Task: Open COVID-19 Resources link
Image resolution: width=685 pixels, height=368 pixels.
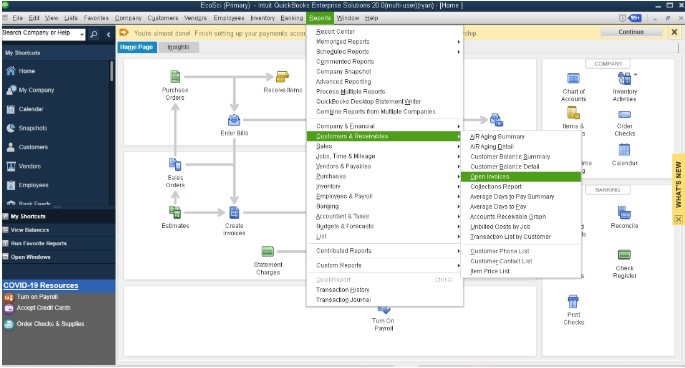Action: [41, 285]
